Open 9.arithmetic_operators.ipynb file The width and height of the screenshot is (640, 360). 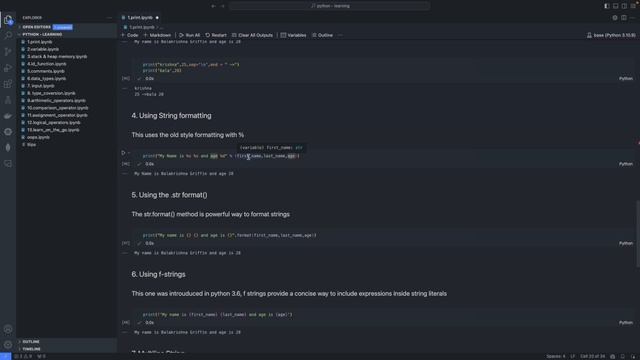pyautogui.click(x=56, y=100)
